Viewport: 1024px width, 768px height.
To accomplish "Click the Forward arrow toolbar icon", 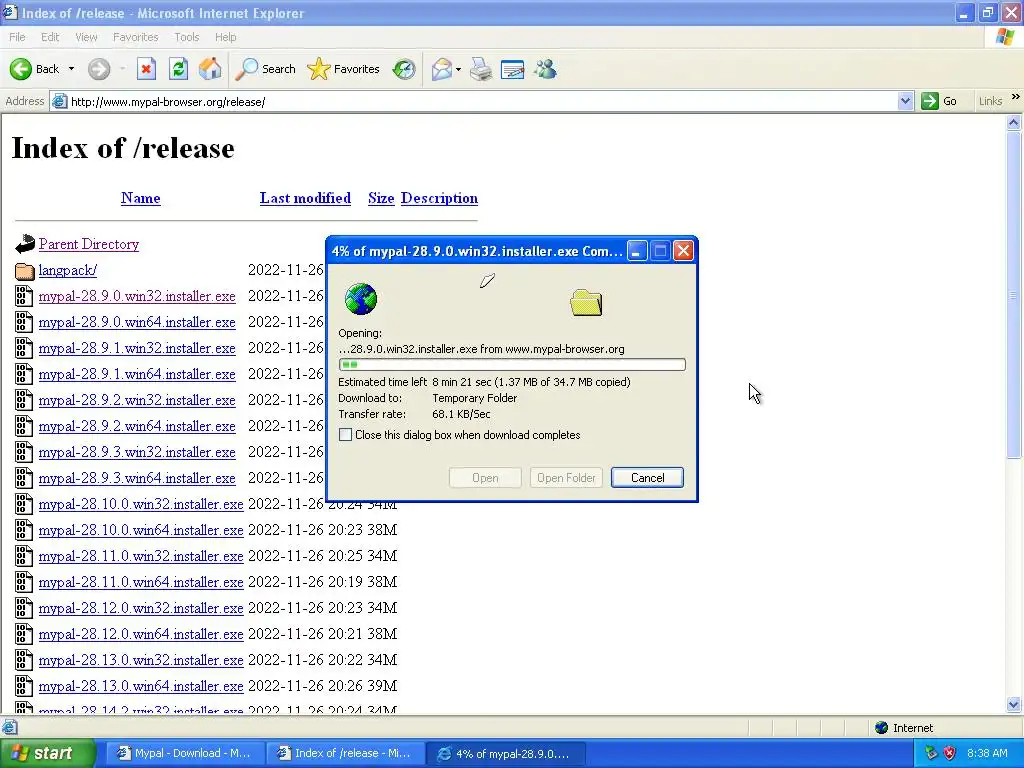I will (99, 69).
